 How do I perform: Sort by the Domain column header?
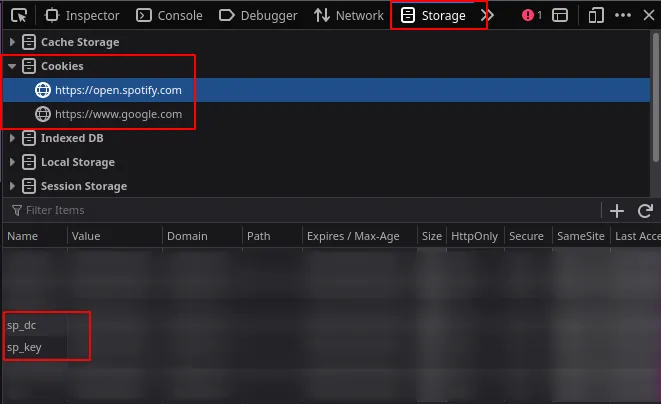click(x=202, y=236)
